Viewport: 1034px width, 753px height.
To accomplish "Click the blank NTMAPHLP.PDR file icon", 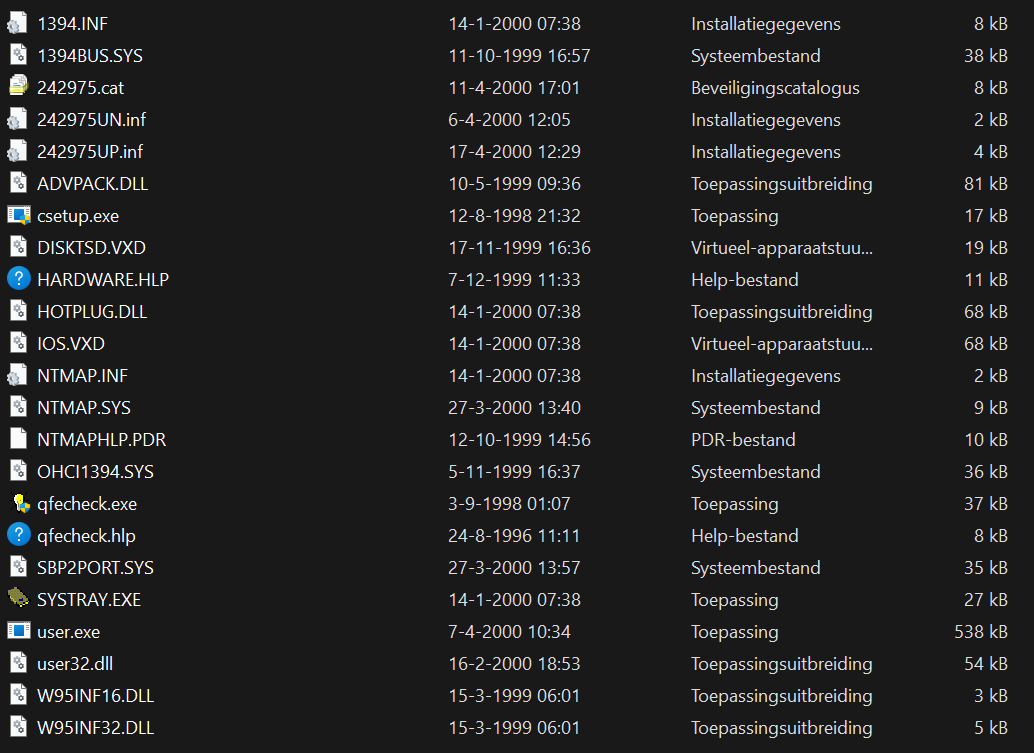I will tap(18, 439).
